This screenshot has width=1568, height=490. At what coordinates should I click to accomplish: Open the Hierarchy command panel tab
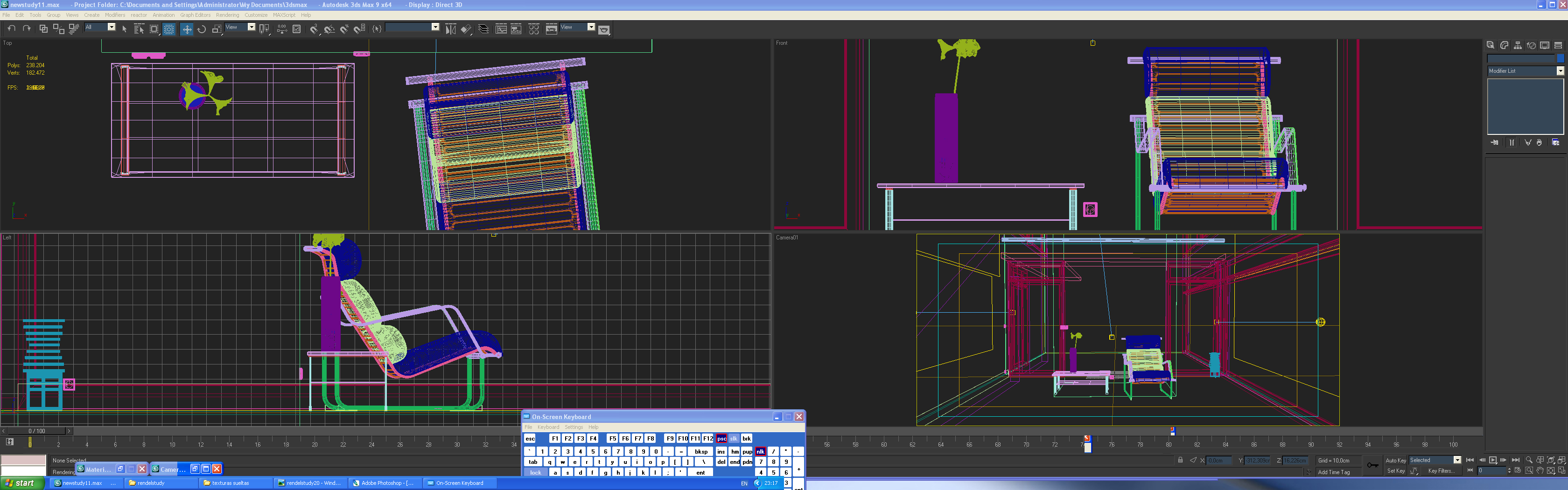pyautogui.click(x=1518, y=45)
